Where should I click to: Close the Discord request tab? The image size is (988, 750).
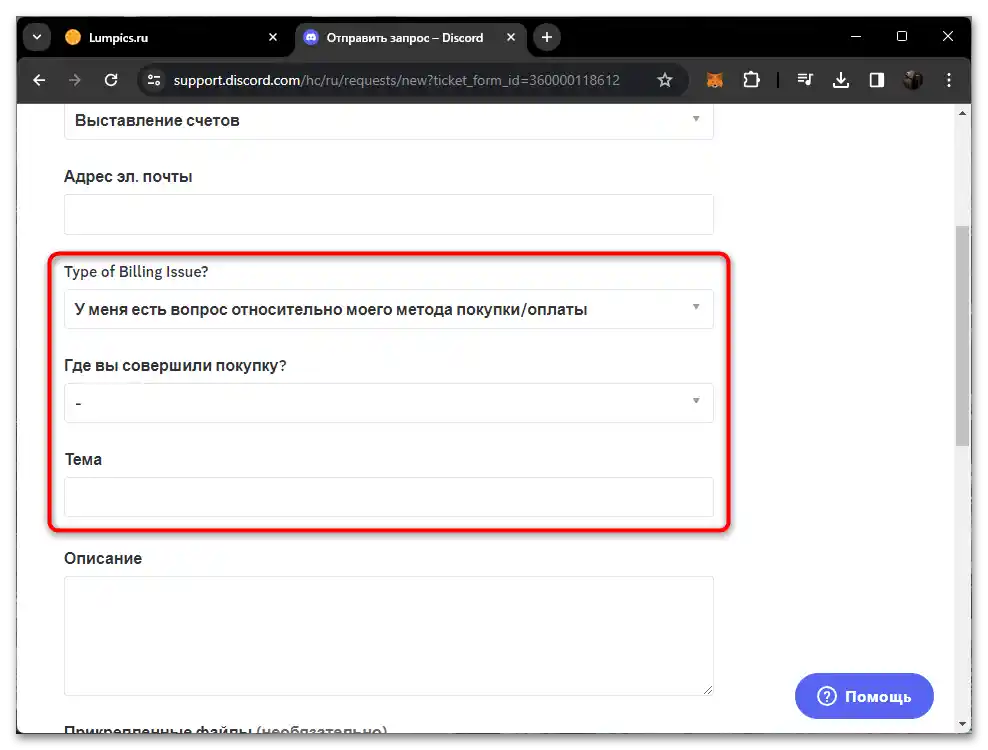point(511,37)
